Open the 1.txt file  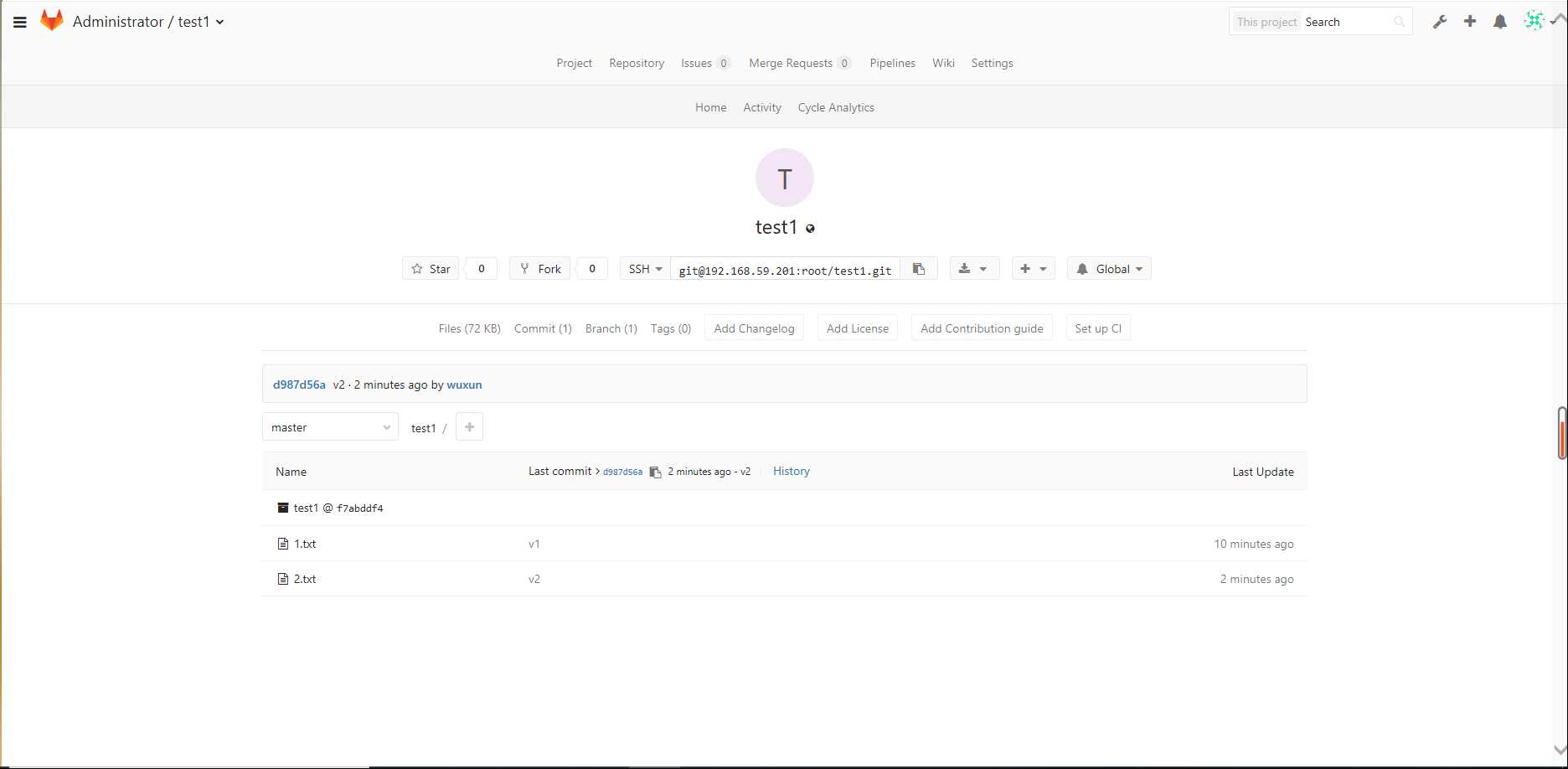coord(305,544)
